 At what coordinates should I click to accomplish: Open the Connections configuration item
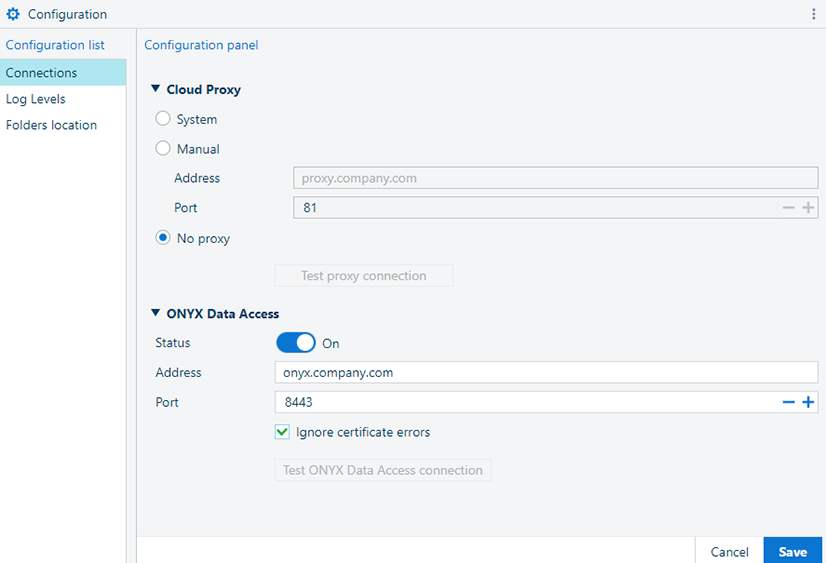pyautogui.click(x=42, y=73)
